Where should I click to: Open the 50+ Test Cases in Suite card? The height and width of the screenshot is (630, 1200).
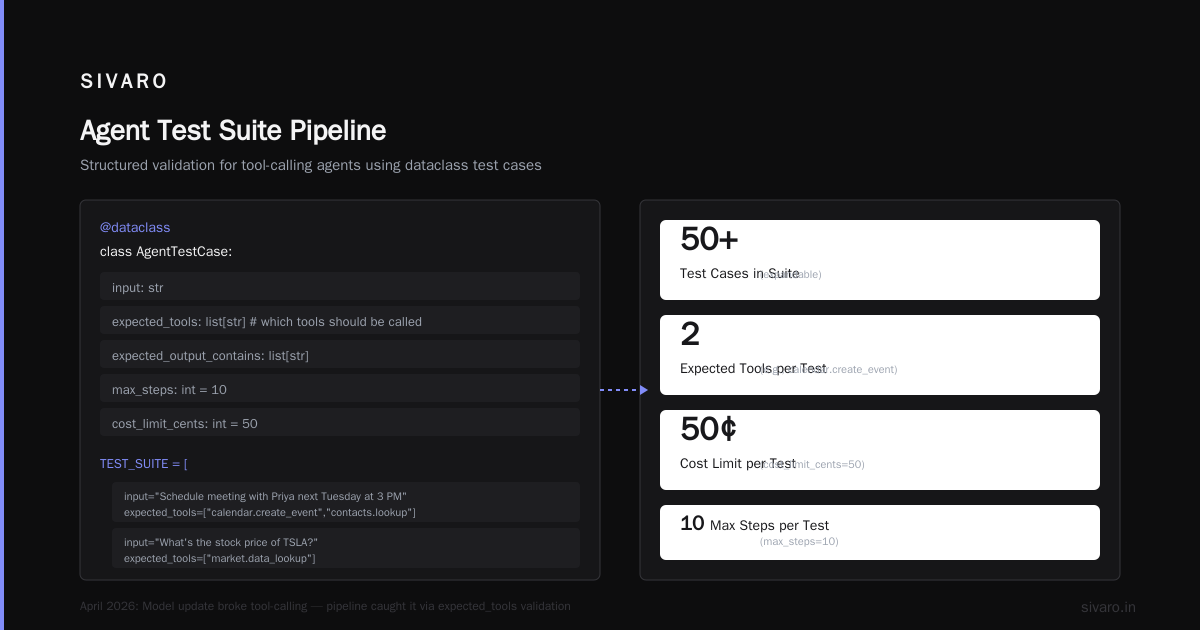click(x=880, y=260)
